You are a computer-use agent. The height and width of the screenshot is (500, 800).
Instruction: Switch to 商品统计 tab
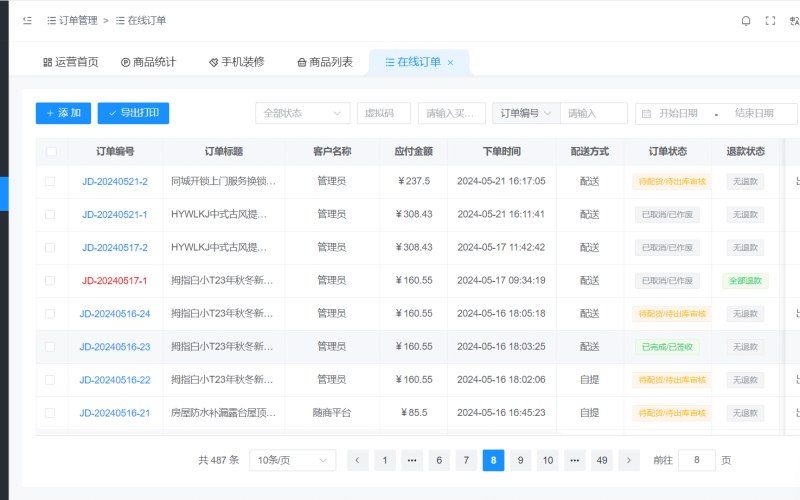pos(148,62)
